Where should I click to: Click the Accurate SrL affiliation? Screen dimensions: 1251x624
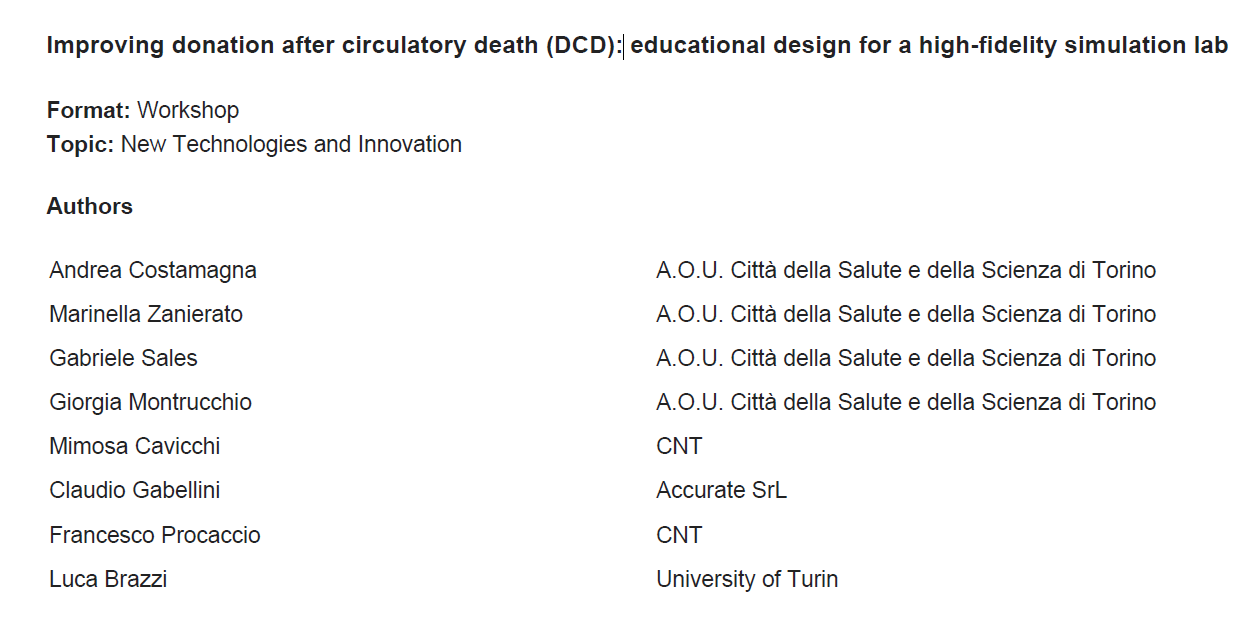coord(721,490)
